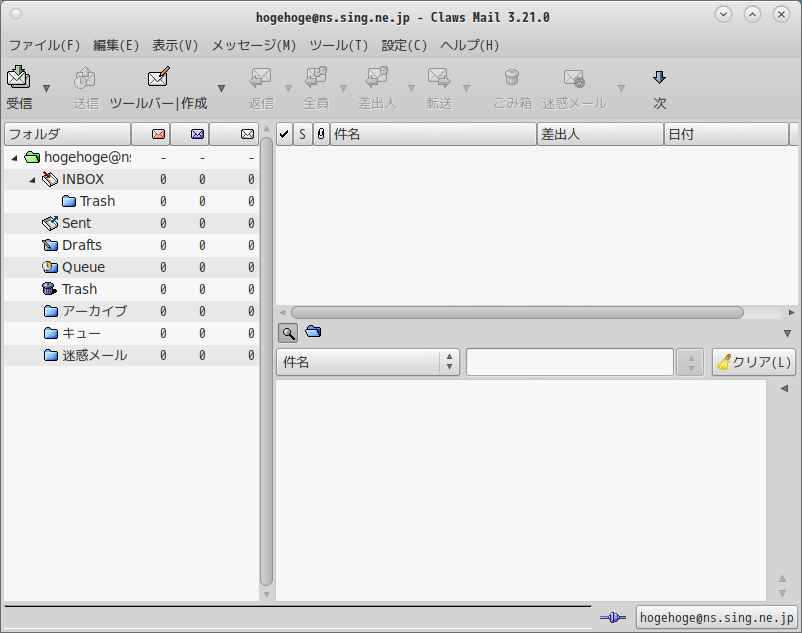The height and width of the screenshot is (633, 802).
Task: Open the 設定(C) menu
Action: (404, 46)
